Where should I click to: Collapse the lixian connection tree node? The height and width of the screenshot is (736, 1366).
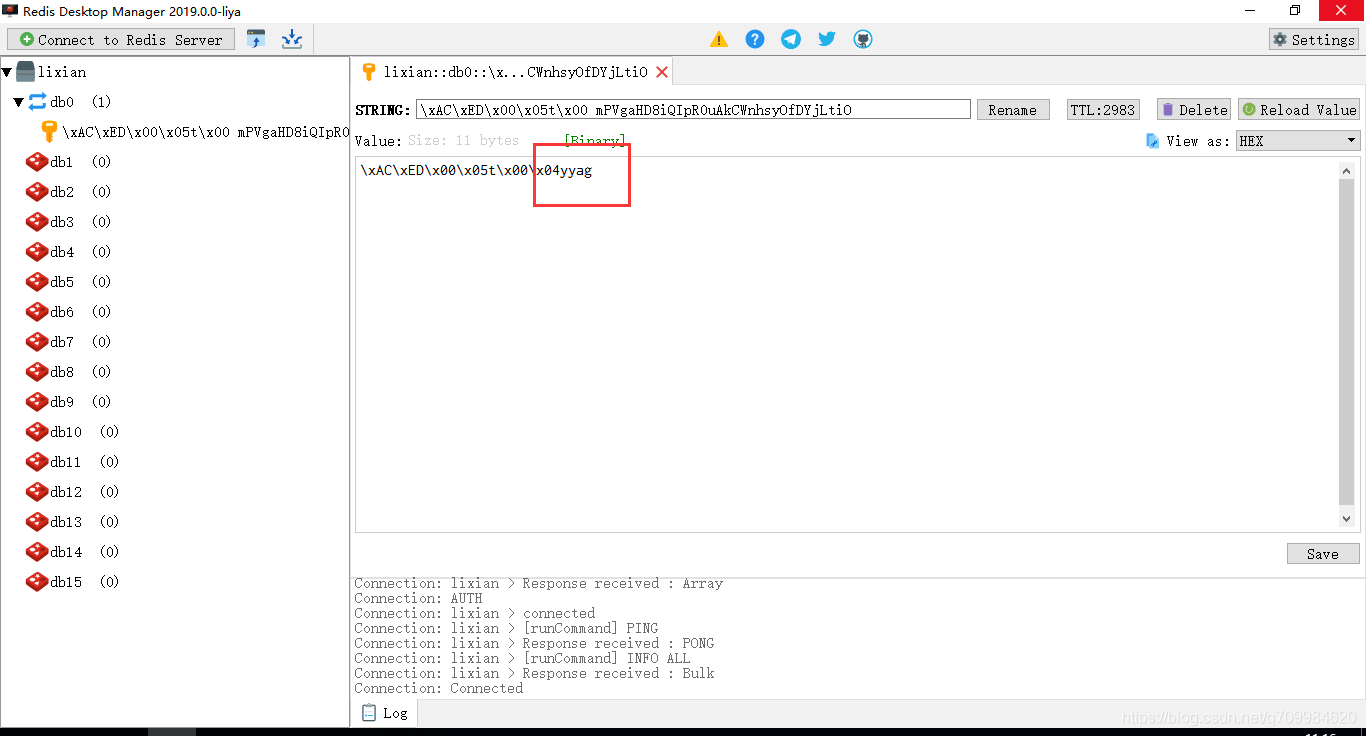click(7, 72)
